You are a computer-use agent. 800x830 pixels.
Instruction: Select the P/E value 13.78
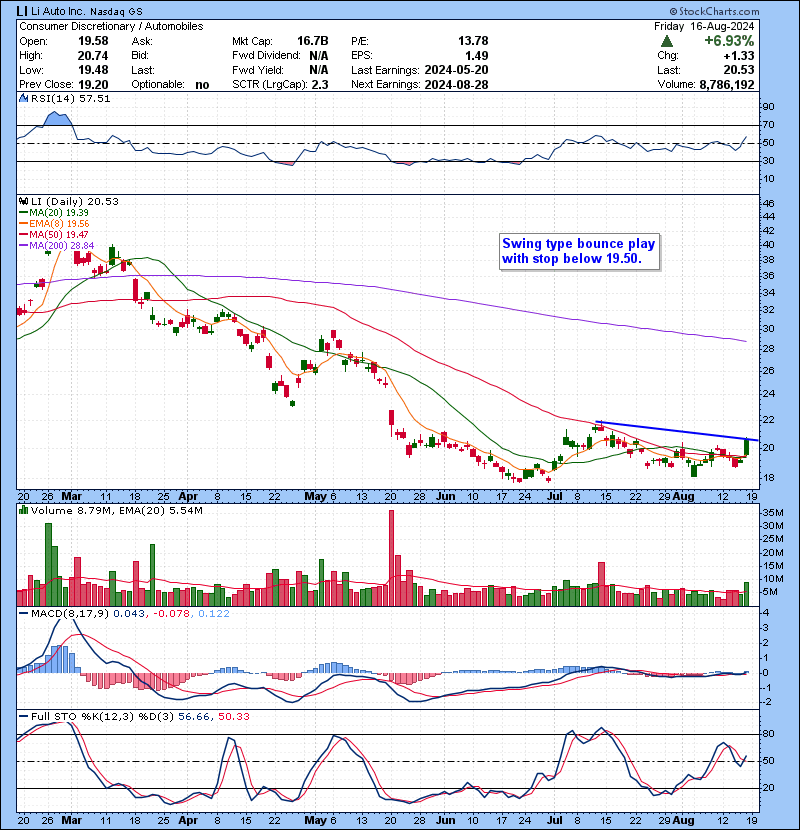(473, 41)
